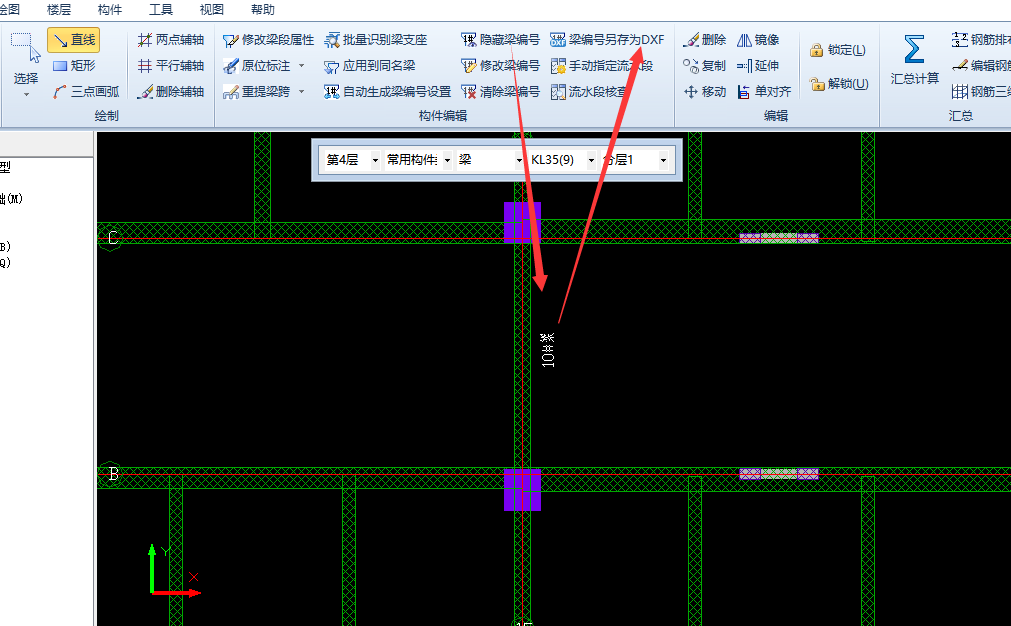Image resolution: width=1011 pixels, height=626 pixels.
Task: Click 梁编号另存为DXF command
Action: (607, 40)
